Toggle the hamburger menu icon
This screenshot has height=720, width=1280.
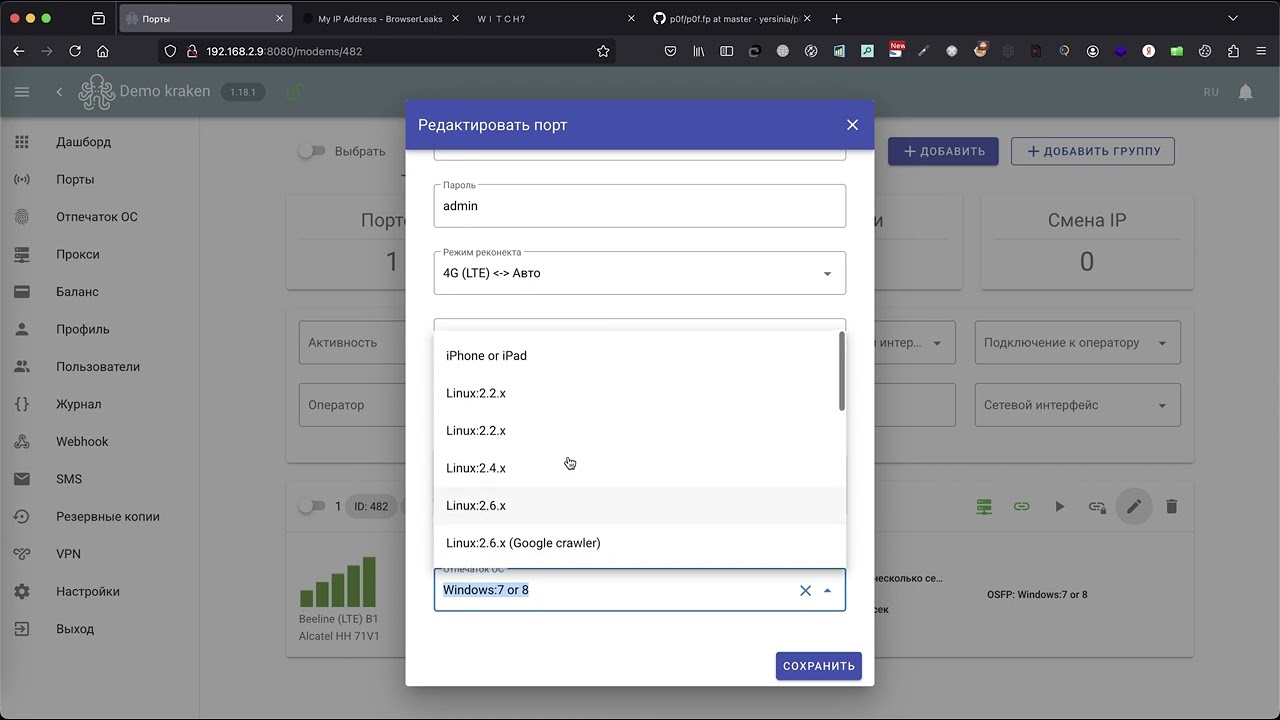pyautogui.click(x=22, y=92)
